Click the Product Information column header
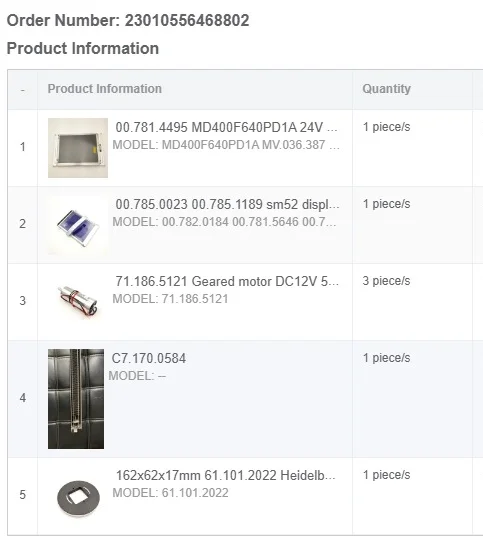The image size is (483, 548). [x=104, y=89]
